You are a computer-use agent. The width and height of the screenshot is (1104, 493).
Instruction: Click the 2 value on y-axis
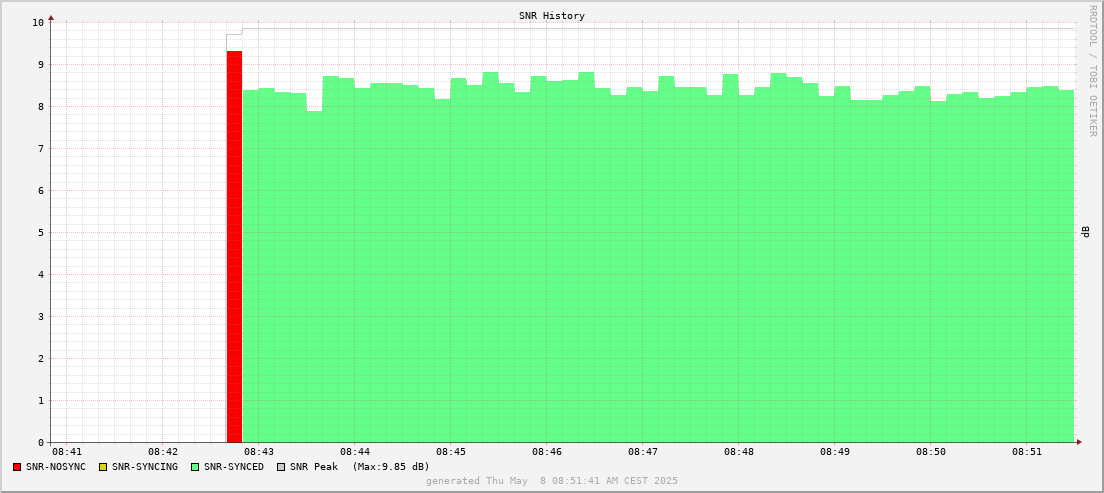click(41, 358)
